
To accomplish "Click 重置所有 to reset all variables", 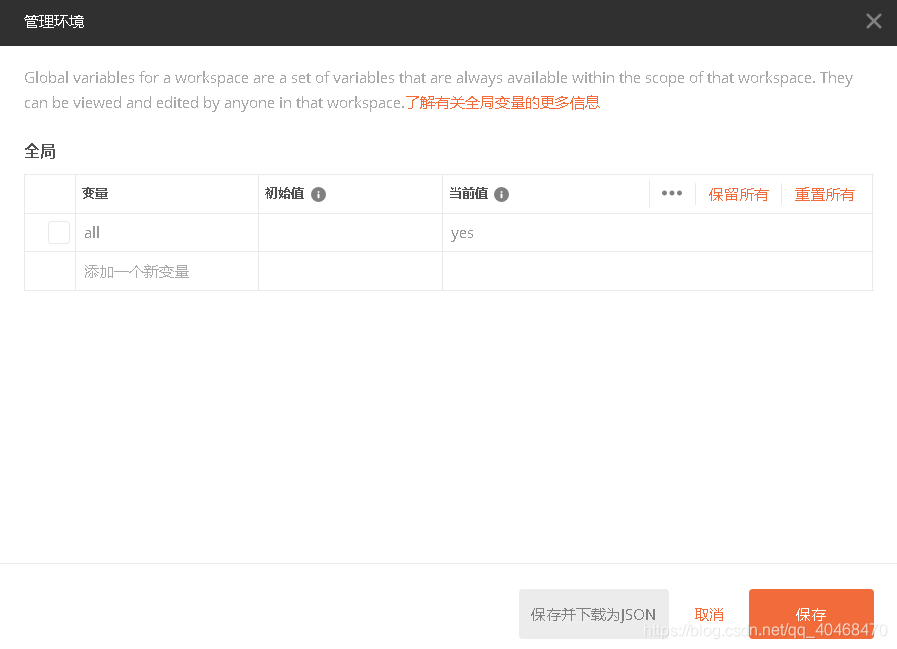I will pyautogui.click(x=824, y=194).
